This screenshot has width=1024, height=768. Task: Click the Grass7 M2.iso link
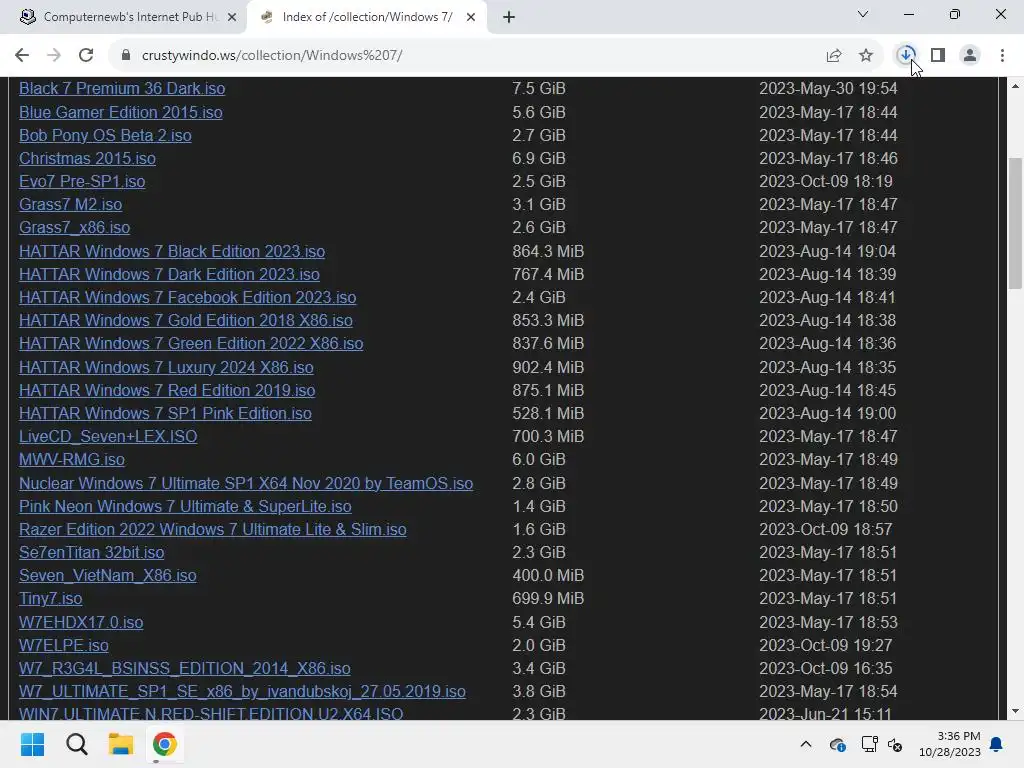point(71,204)
